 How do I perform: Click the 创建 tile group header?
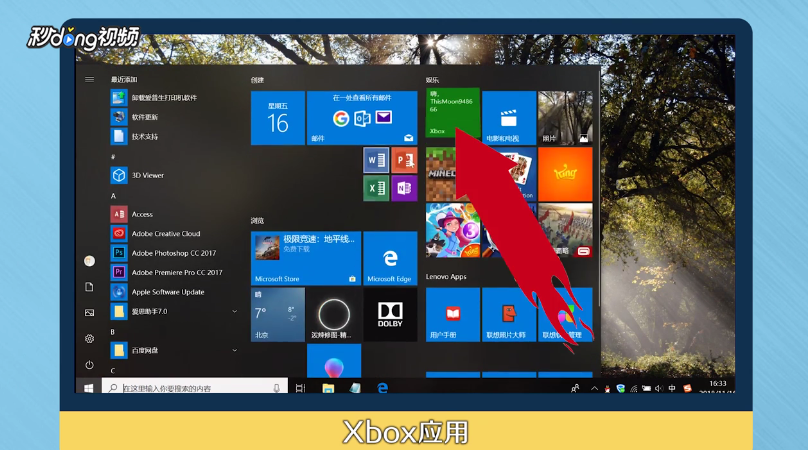257,80
